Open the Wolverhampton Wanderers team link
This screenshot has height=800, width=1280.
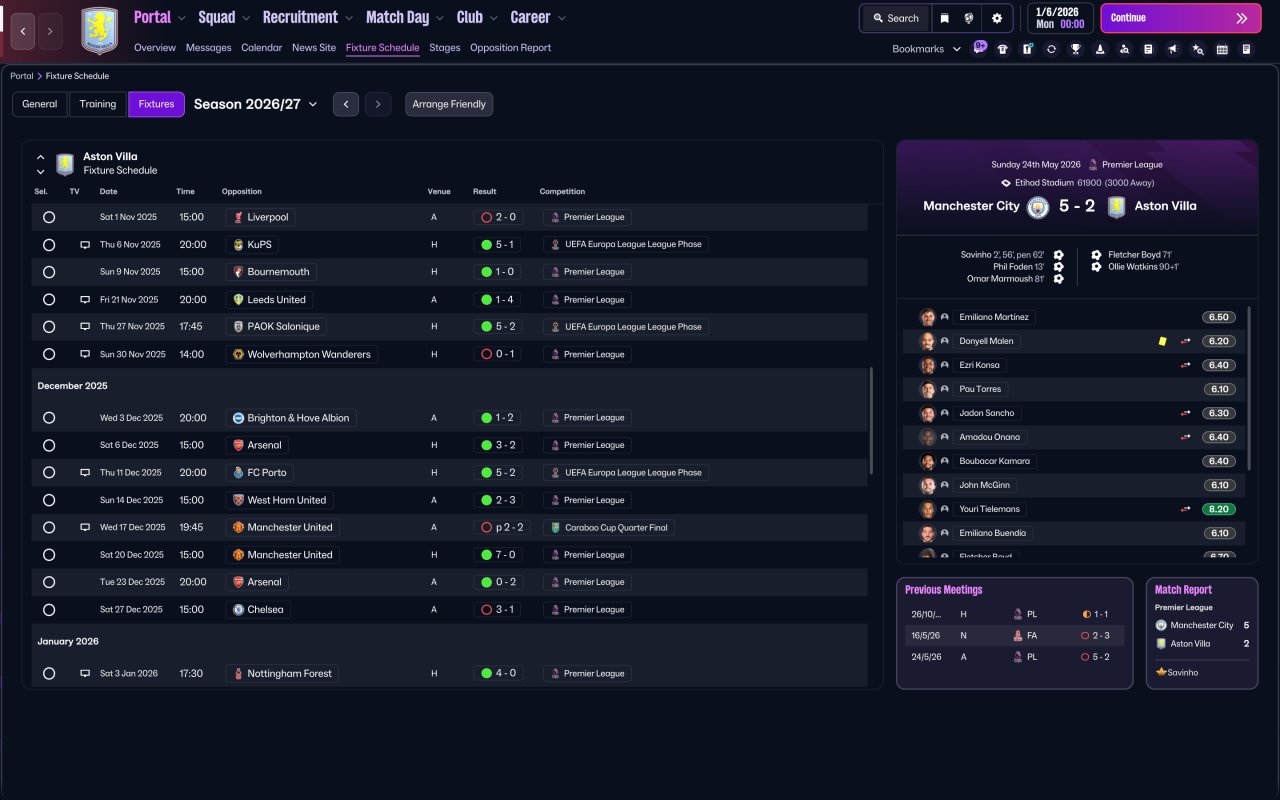point(309,354)
